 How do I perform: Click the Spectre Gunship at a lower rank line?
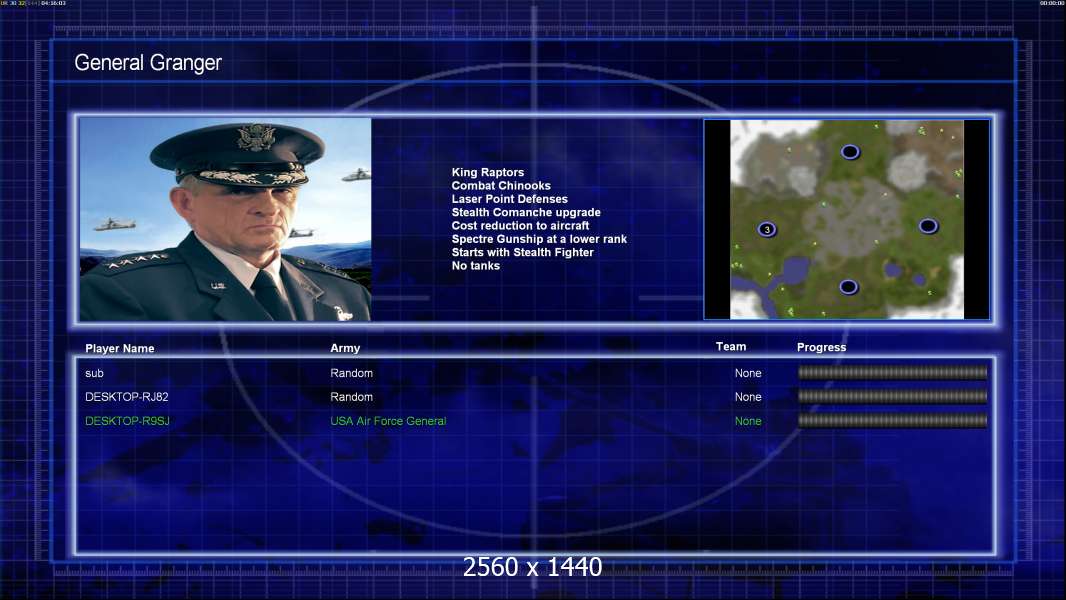coord(539,239)
